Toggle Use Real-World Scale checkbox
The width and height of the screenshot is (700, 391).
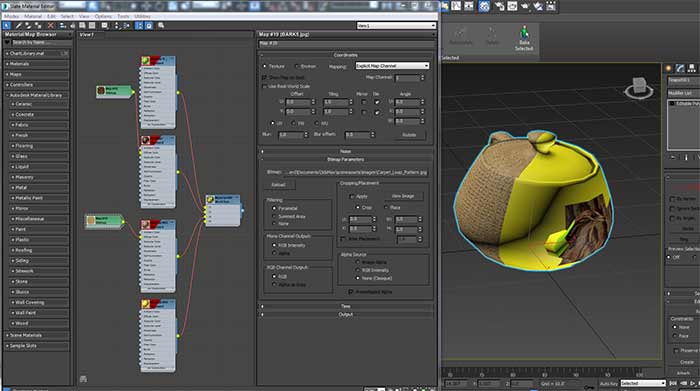point(264,86)
